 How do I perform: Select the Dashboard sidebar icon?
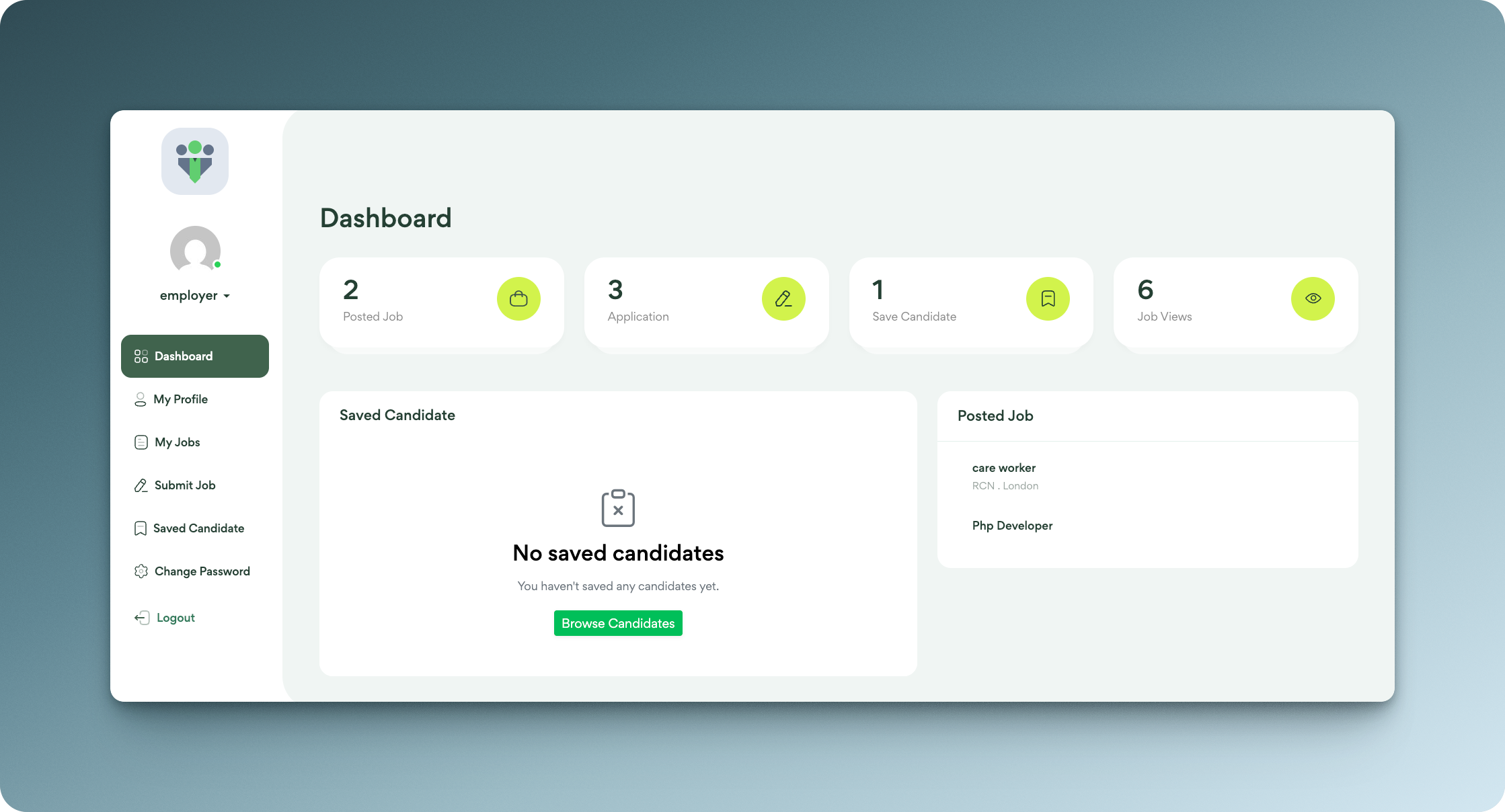point(141,356)
